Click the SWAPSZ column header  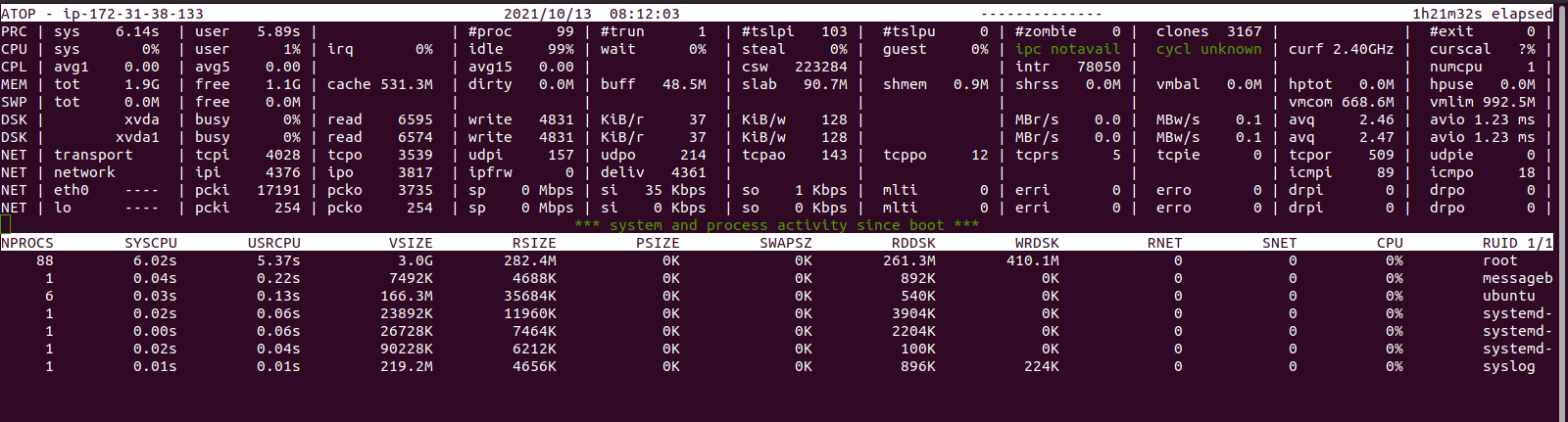pyautogui.click(x=786, y=243)
